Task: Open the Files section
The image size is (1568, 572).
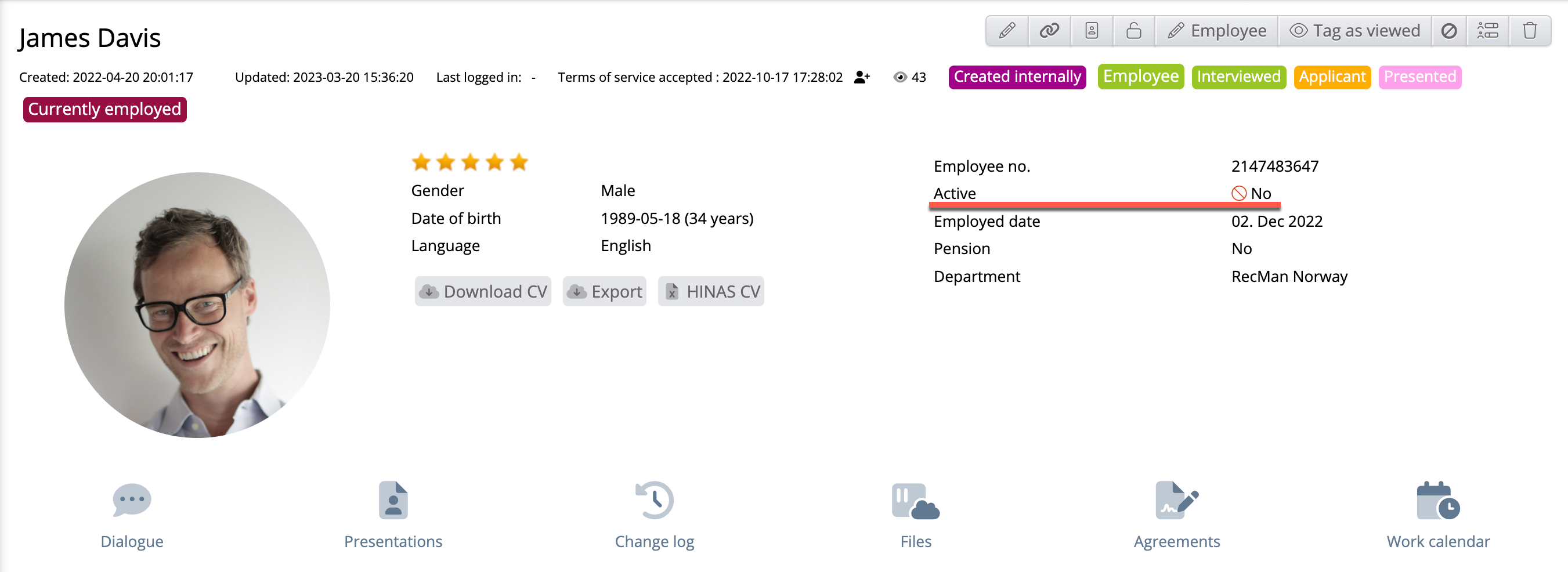Action: [915, 514]
